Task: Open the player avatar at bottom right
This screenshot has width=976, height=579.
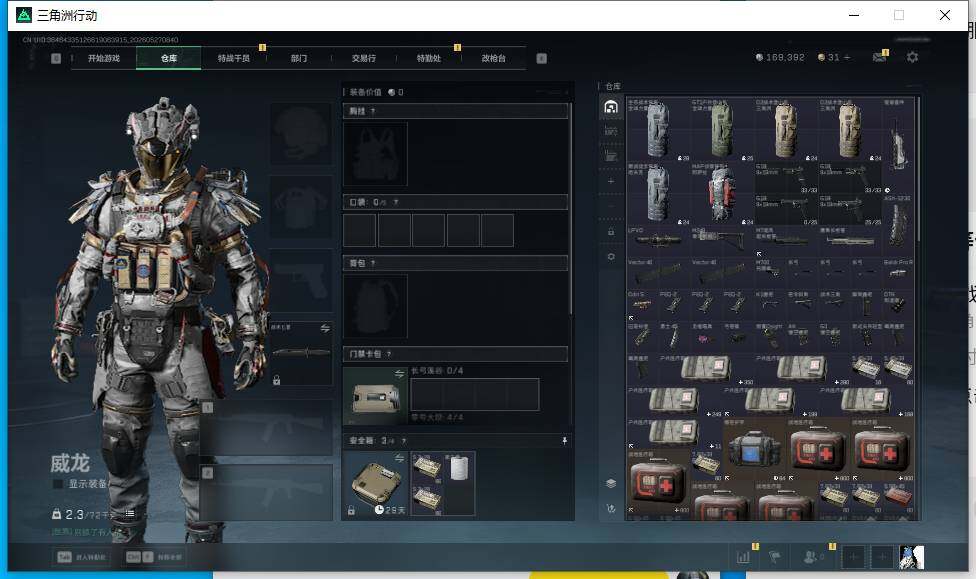Action: (912, 557)
